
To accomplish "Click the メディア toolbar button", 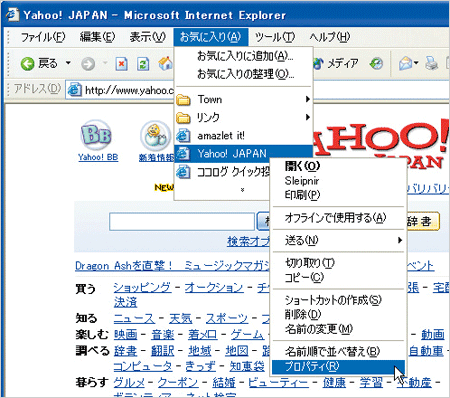I will (x=336, y=63).
